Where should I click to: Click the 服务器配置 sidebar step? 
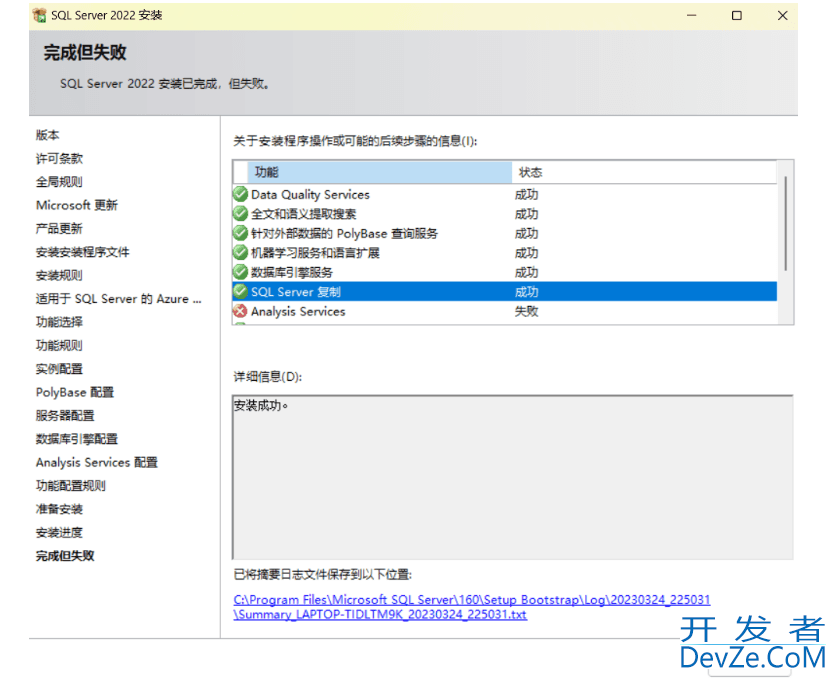click(x=65, y=416)
